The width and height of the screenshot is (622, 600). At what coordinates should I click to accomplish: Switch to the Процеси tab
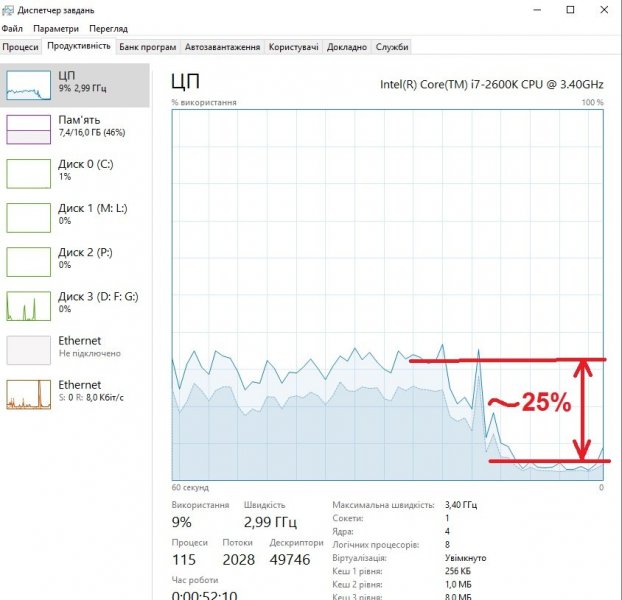coord(20,47)
